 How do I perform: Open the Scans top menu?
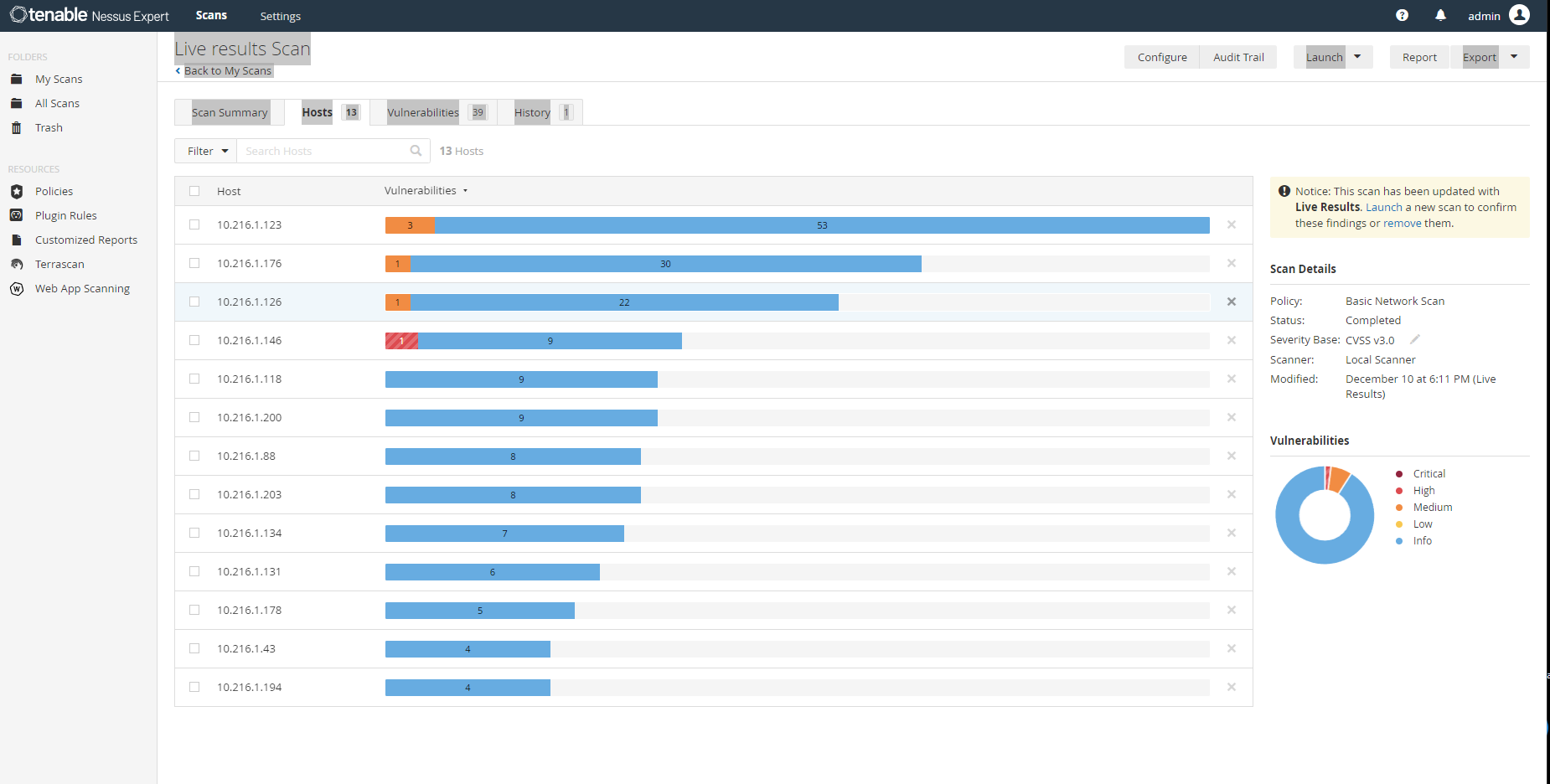(x=211, y=15)
